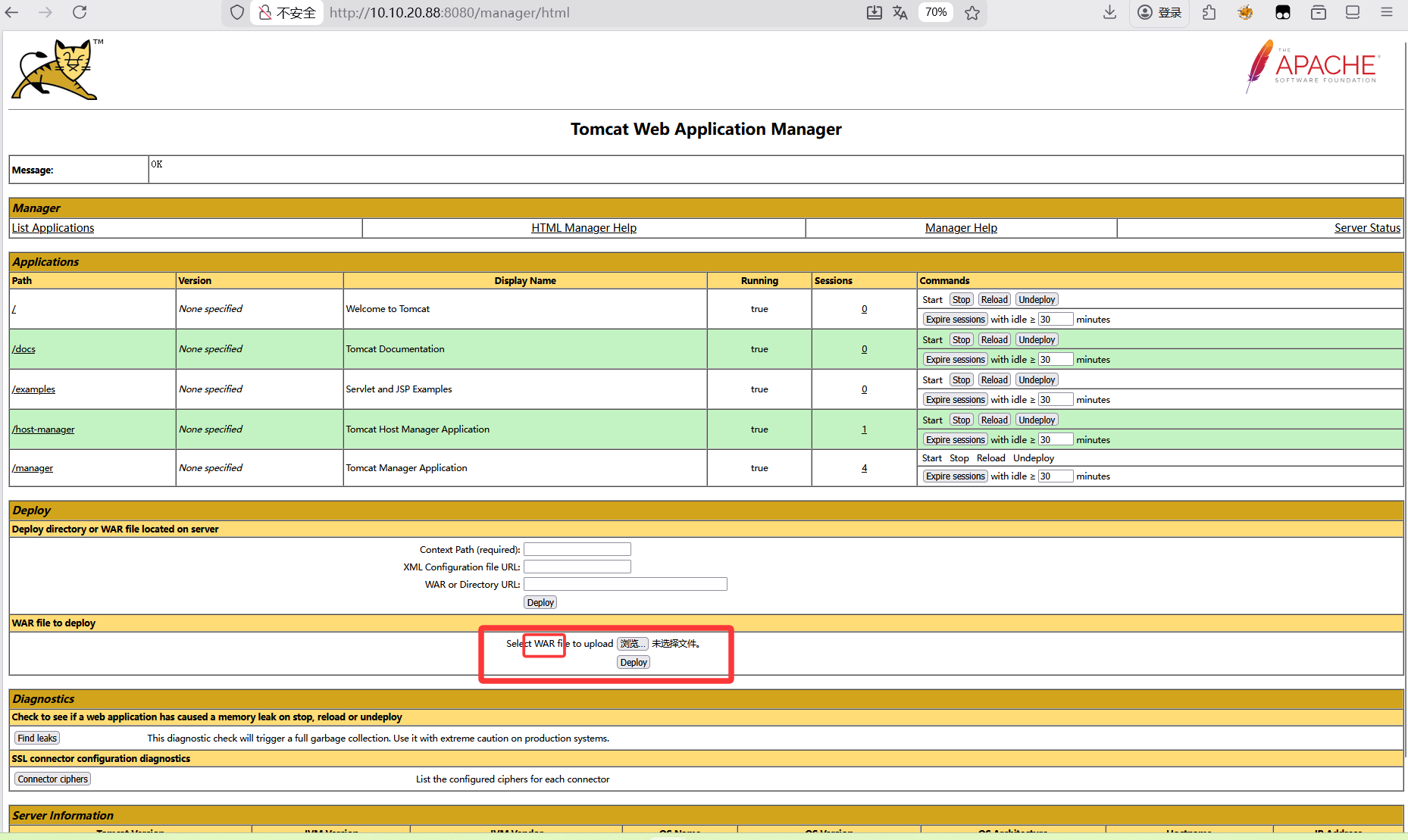The height and width of the screenshot is (840, 1408).
Task: Bookmark this page with star icon
Action: tap(972, 12)
